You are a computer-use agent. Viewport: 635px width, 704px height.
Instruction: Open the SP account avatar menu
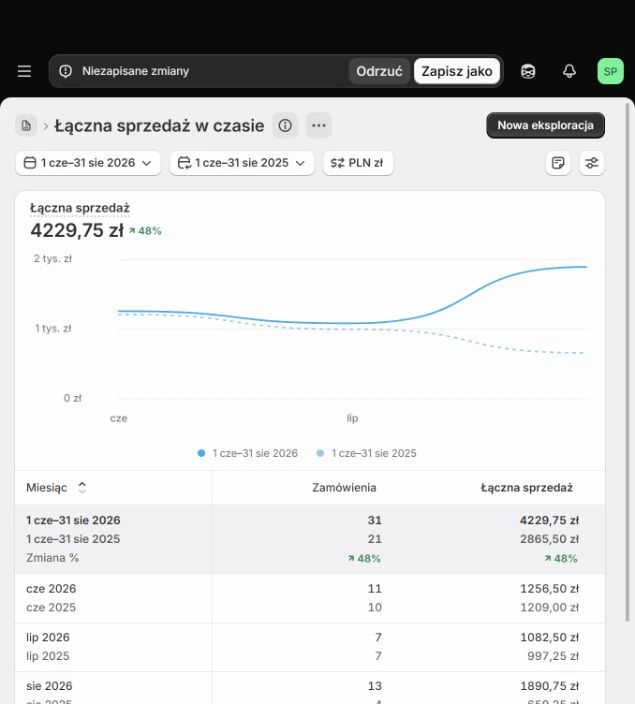pyautogui.click(x=610, y=71)
